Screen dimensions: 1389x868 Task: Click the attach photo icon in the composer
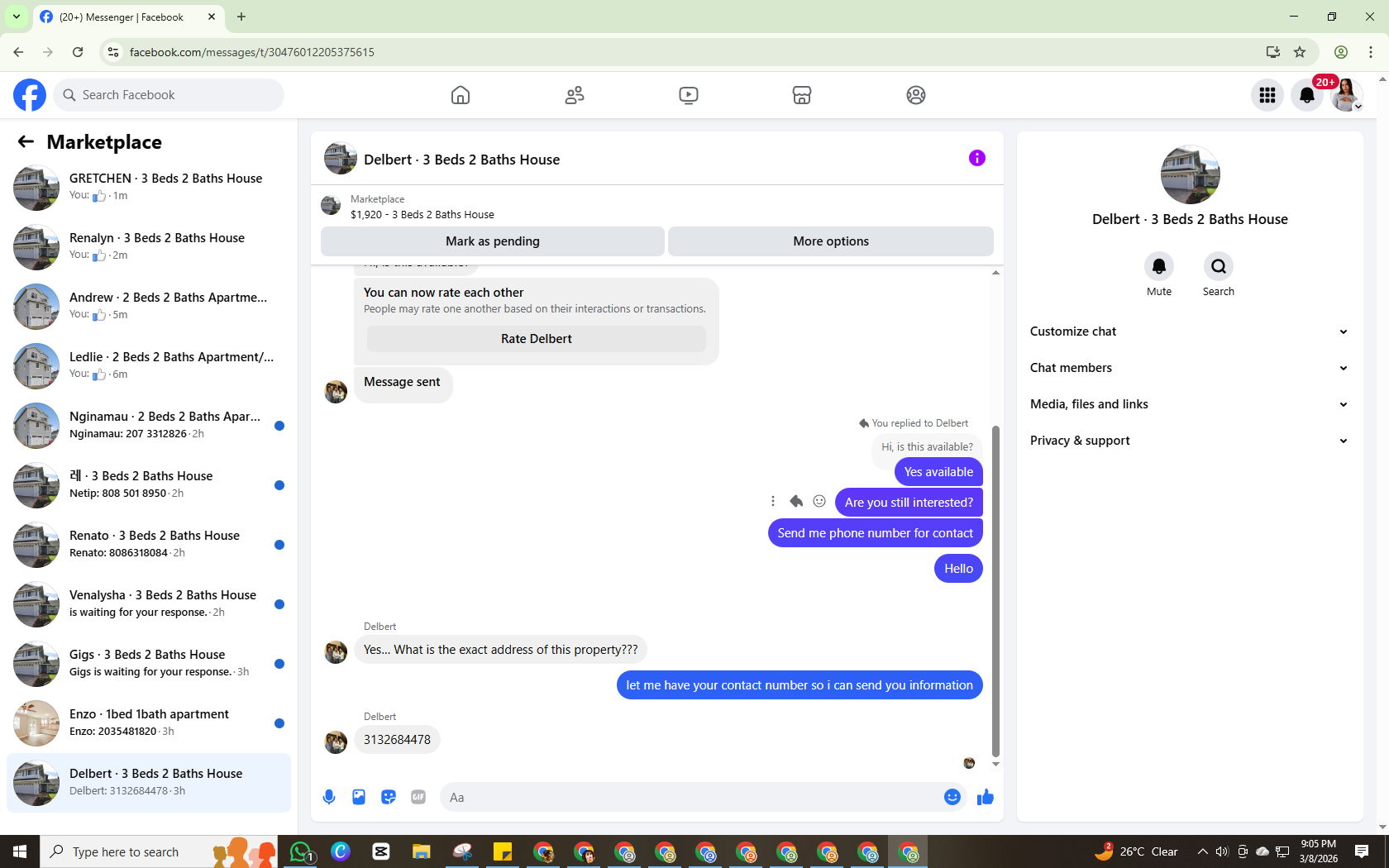[359, 797]
